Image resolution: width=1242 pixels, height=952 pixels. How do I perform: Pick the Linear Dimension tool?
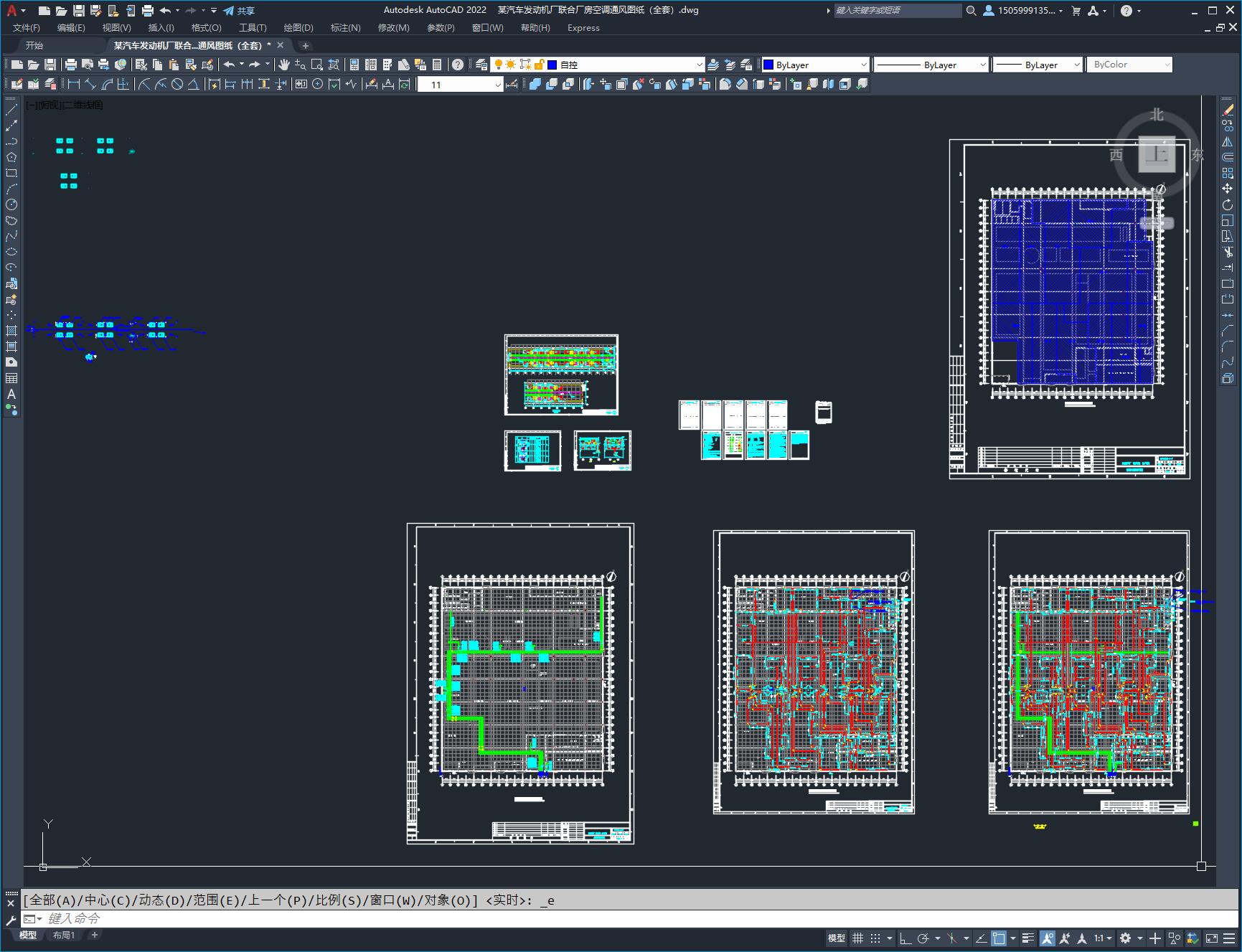pos(74,85)
